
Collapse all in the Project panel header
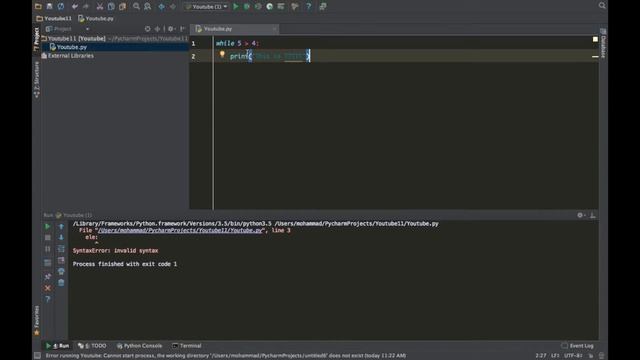coord(157,29)
